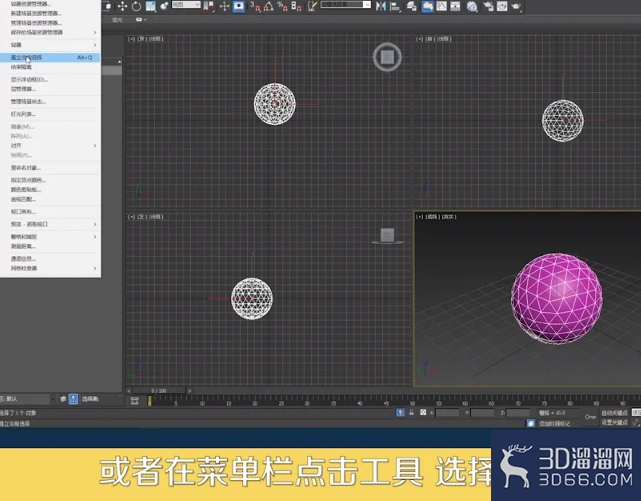Open the named selection sets dropdown
Screen dimensions: 641x501
(346, 5)
